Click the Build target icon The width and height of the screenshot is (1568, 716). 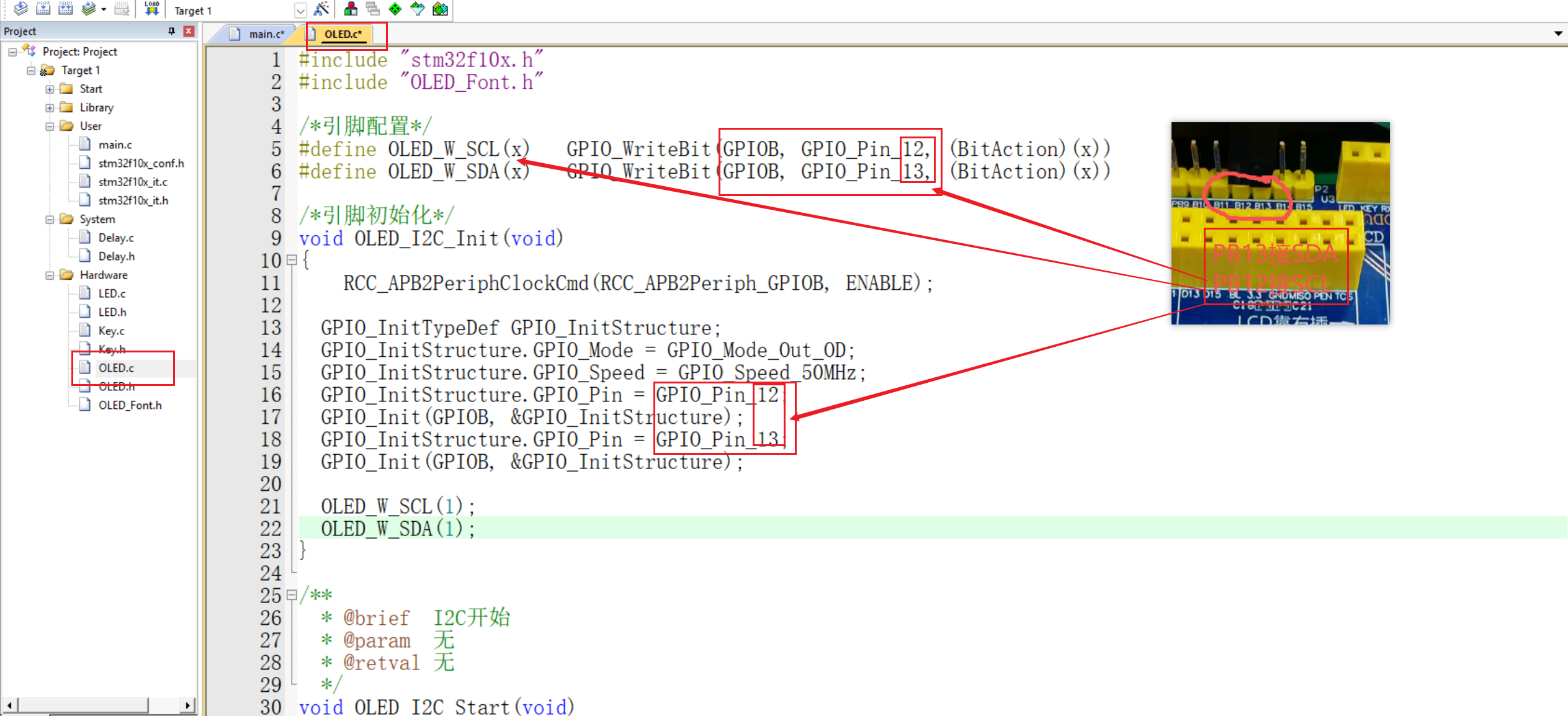pyautogui.click(x=43, y=9)
